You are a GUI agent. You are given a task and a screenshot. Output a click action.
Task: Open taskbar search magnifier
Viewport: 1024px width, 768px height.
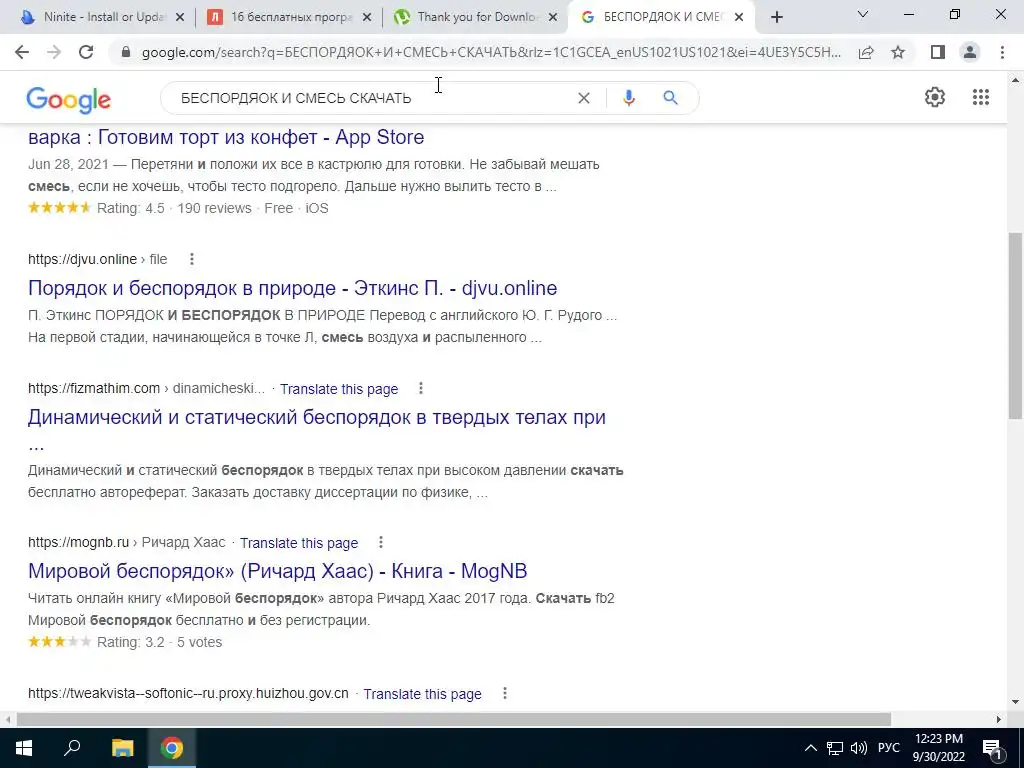pos(72,748)
